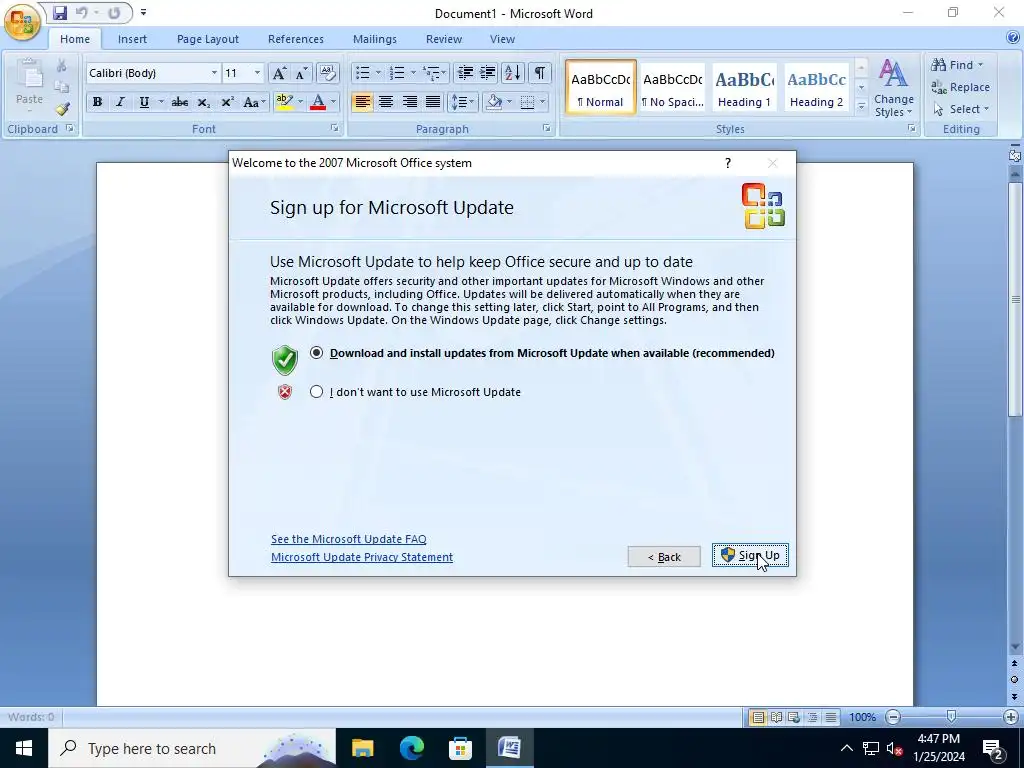Switch to Print Layout view
Screen dimensions: 1024x768
coord(758,717)
